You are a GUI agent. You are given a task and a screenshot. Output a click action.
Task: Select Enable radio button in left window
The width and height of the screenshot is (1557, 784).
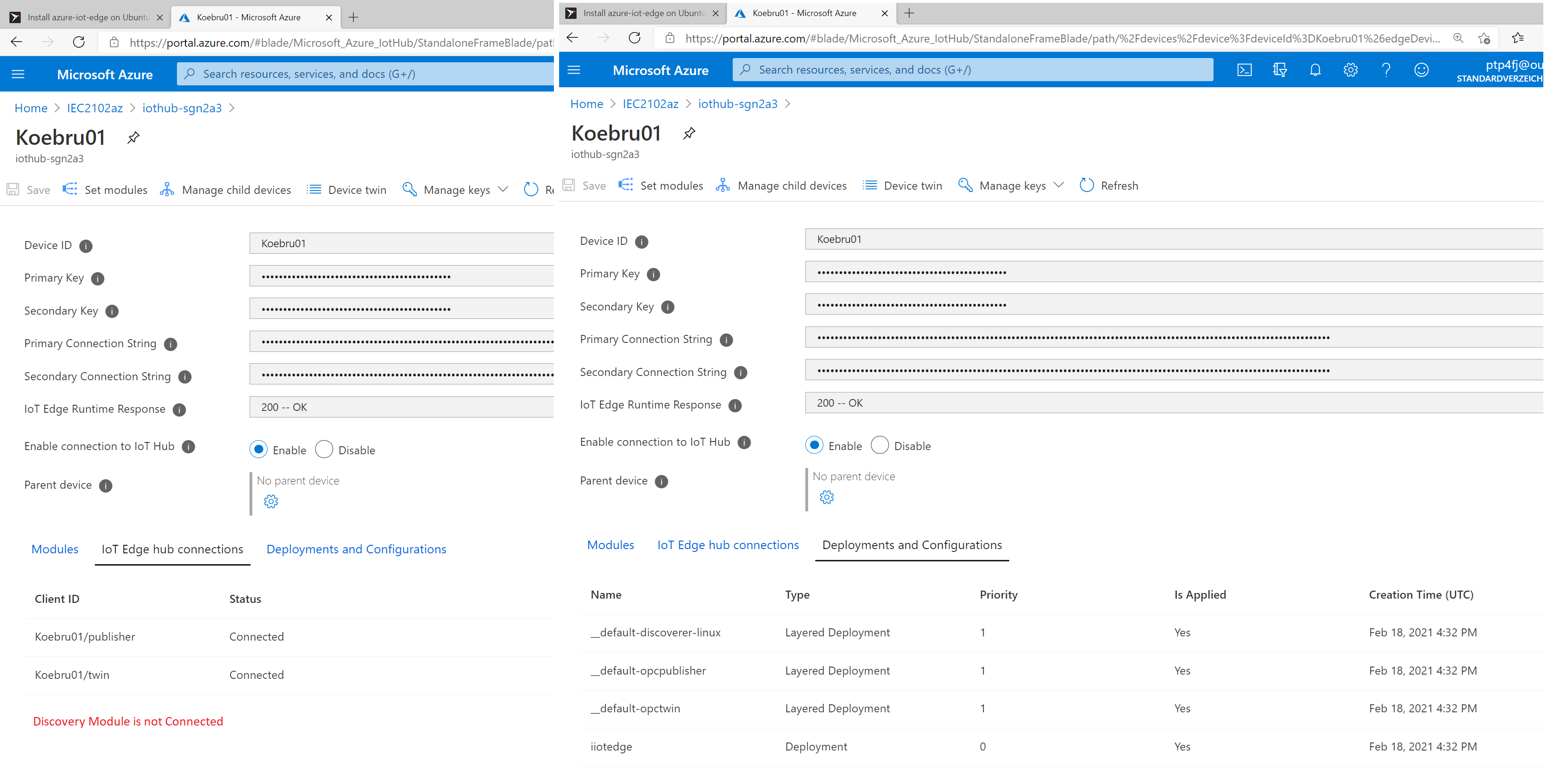click(x=259, y=450)
